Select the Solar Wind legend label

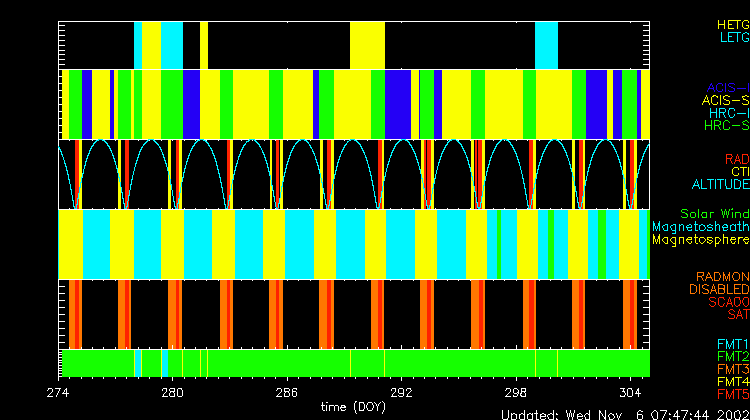point(714,214)
